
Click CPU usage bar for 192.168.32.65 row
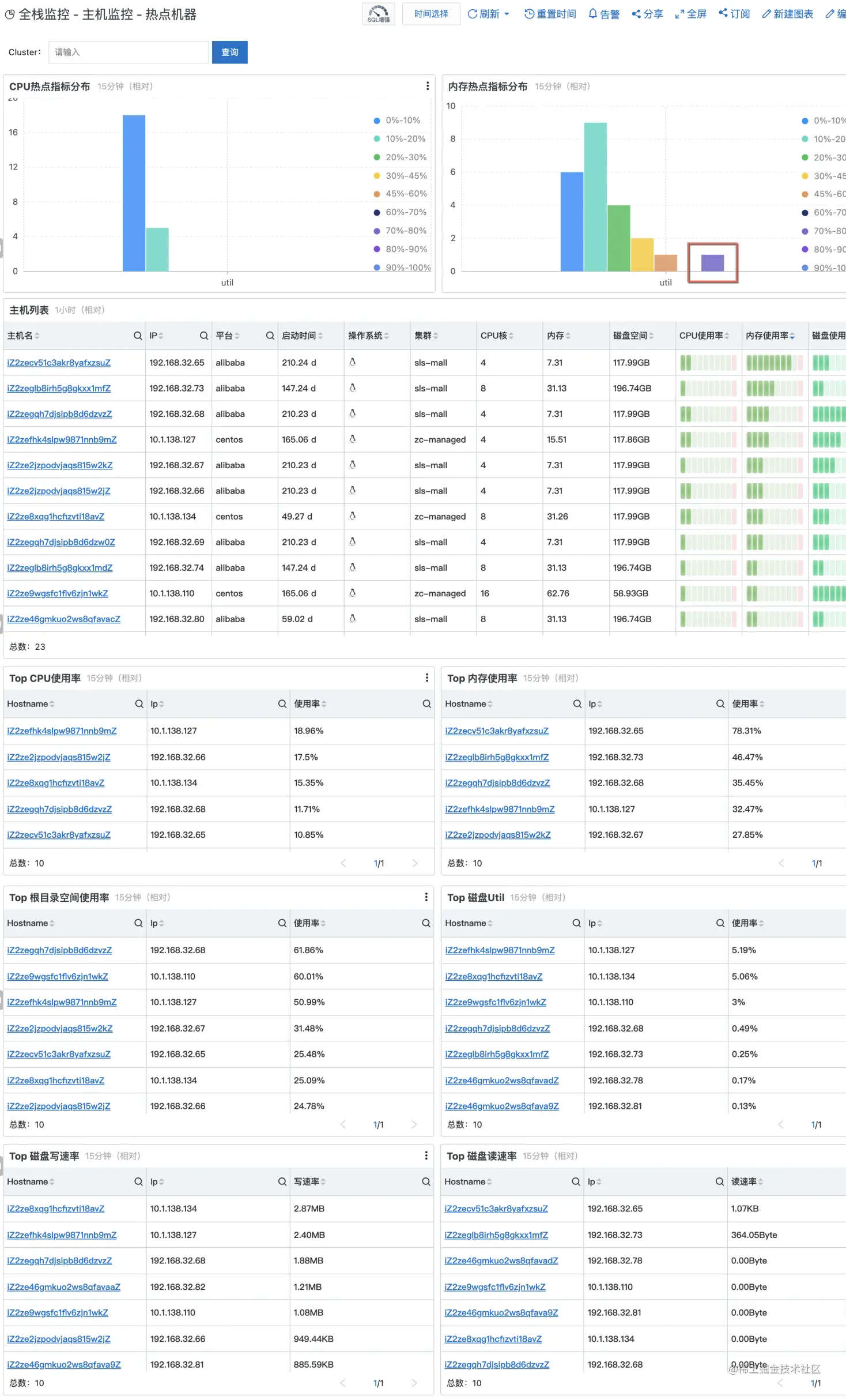tap(708, 363)
